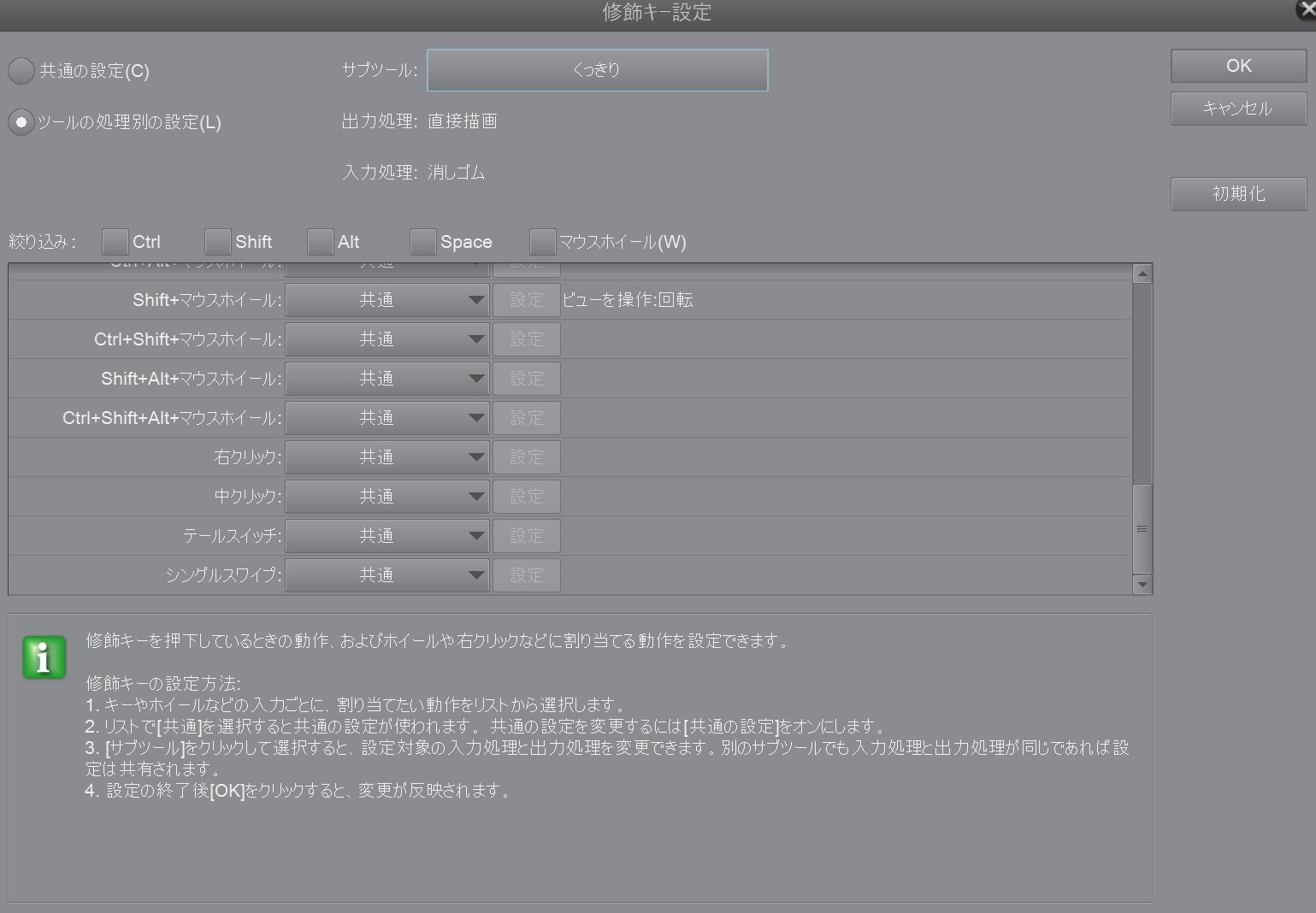Image resolution: width=1316 pixels, height=913 pixels.
Task: Select the 共通の設定(C) radio button
Action: tap(21, 71)
